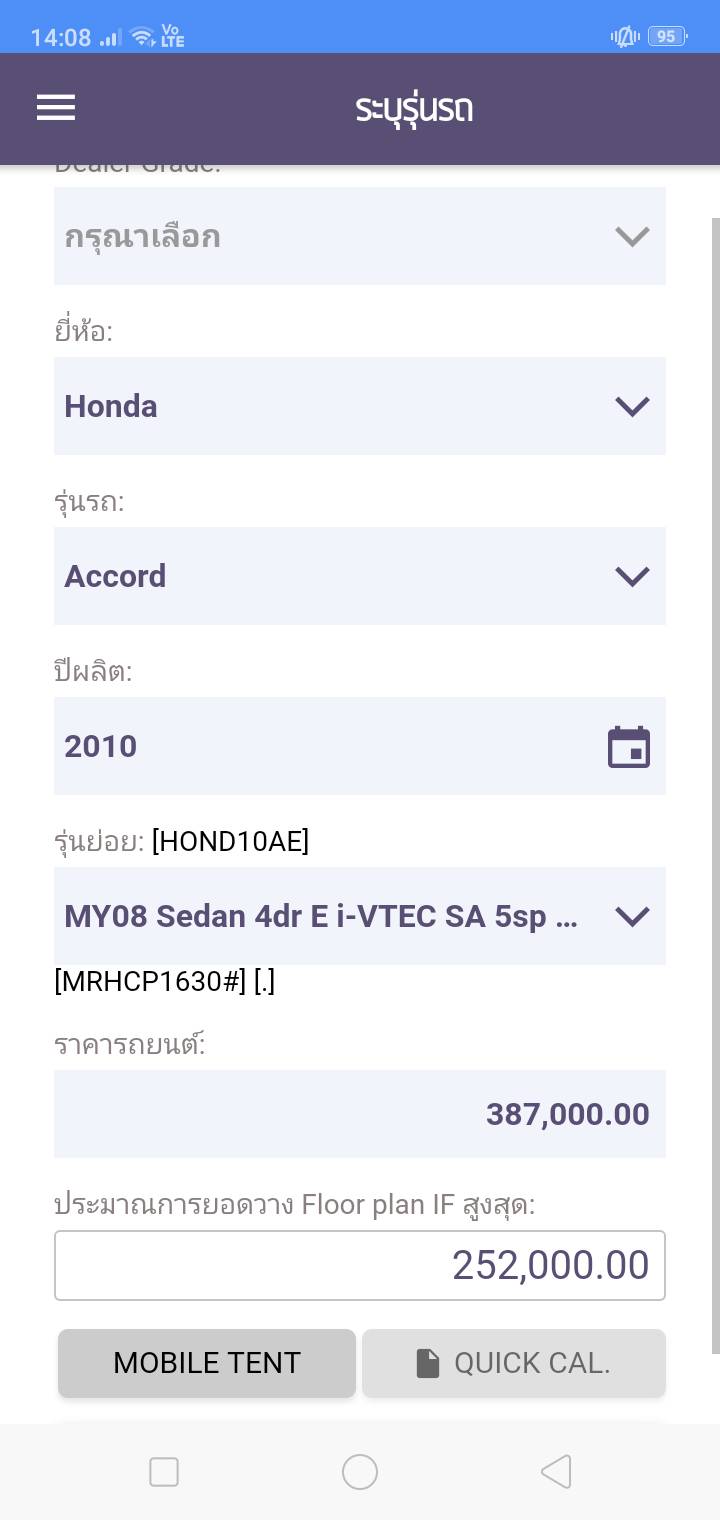
Task: Click the page scrollbar on right edge
Action: click(x=714, y=780)
